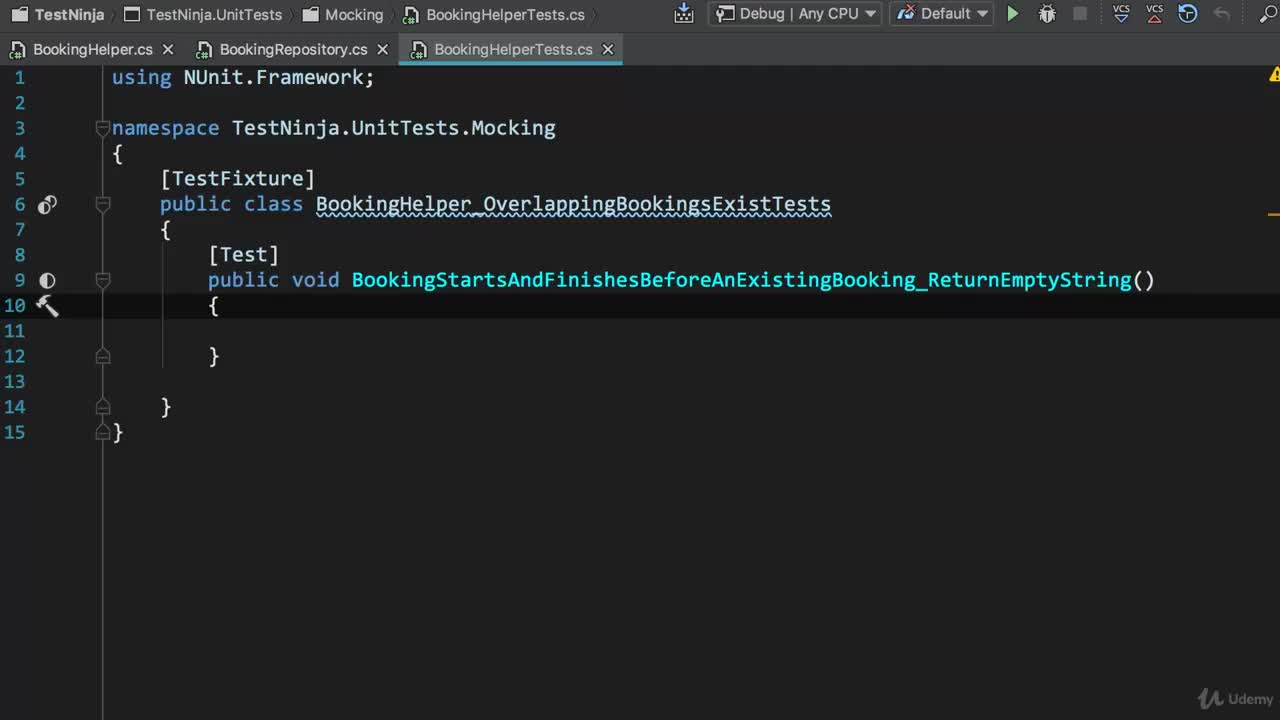The image size is (1280, 720).
Task: Open search with the magnifier icon
Action: coord(1269,14)
